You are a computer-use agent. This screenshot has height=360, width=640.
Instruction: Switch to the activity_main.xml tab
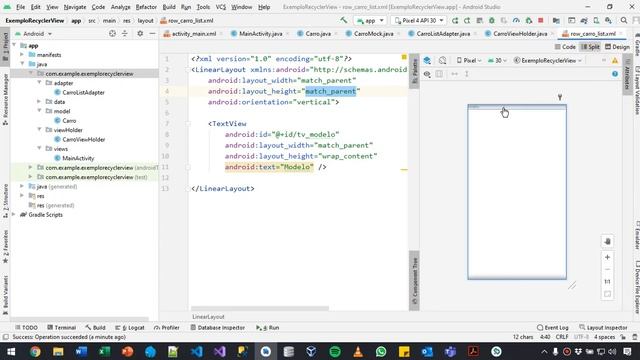[x=190, y=33]
